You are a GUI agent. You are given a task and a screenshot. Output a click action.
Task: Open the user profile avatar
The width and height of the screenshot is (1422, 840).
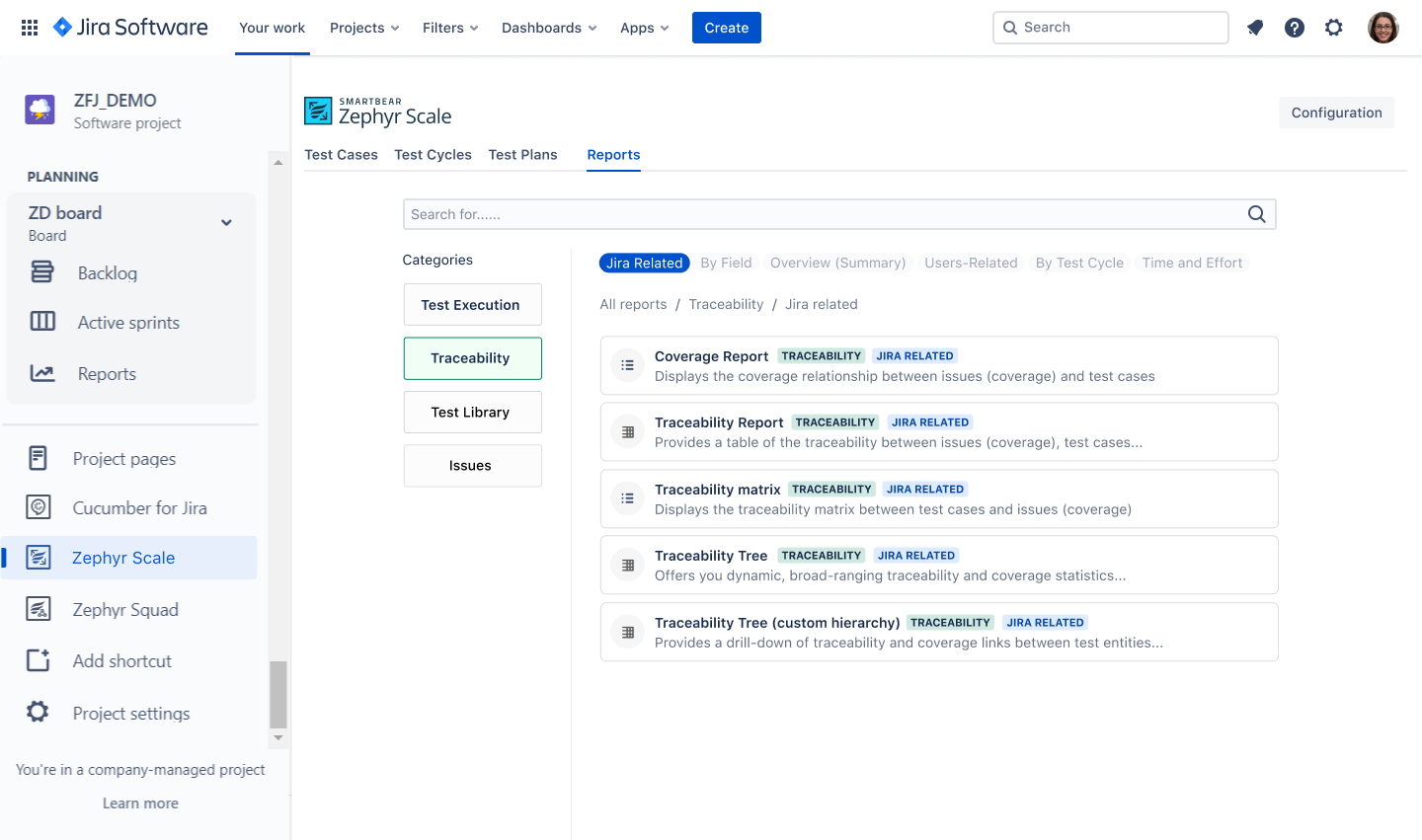point(1383,28)
